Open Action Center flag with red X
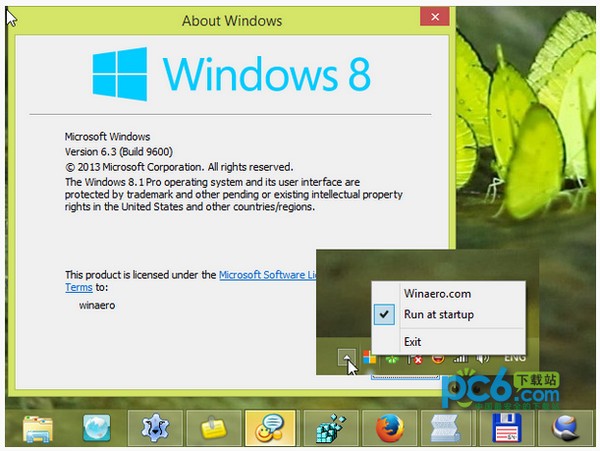The height and width of the screenshot is (451, 600). point(415,359)
